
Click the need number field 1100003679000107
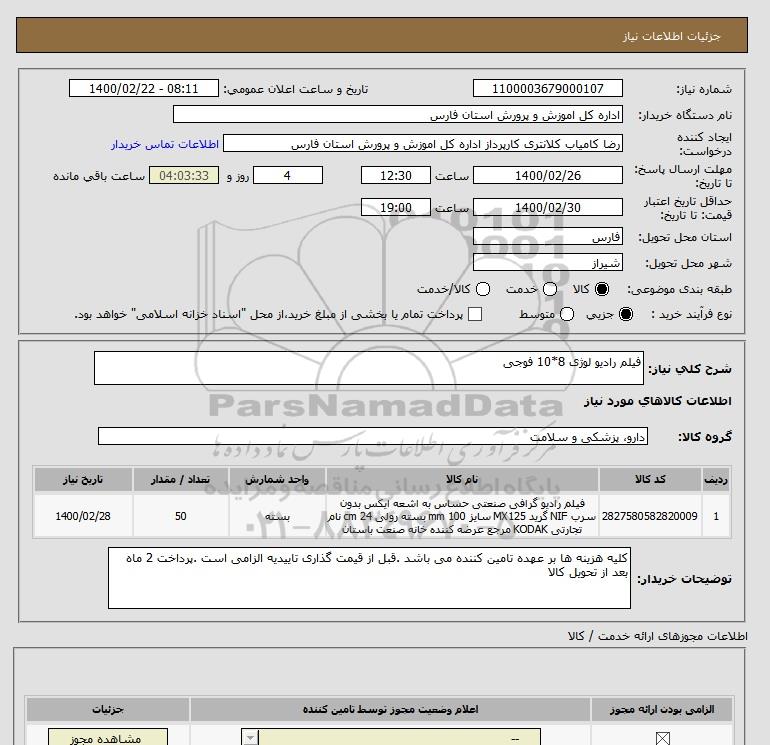pyautogui.click(x=548, y=89)
